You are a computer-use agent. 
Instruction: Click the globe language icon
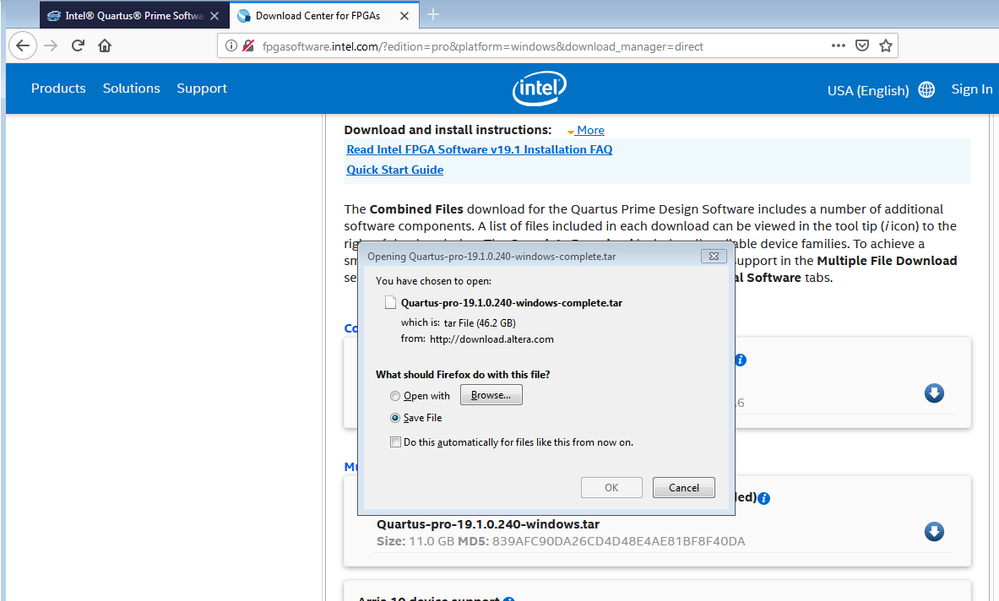(x=926, y=90)
